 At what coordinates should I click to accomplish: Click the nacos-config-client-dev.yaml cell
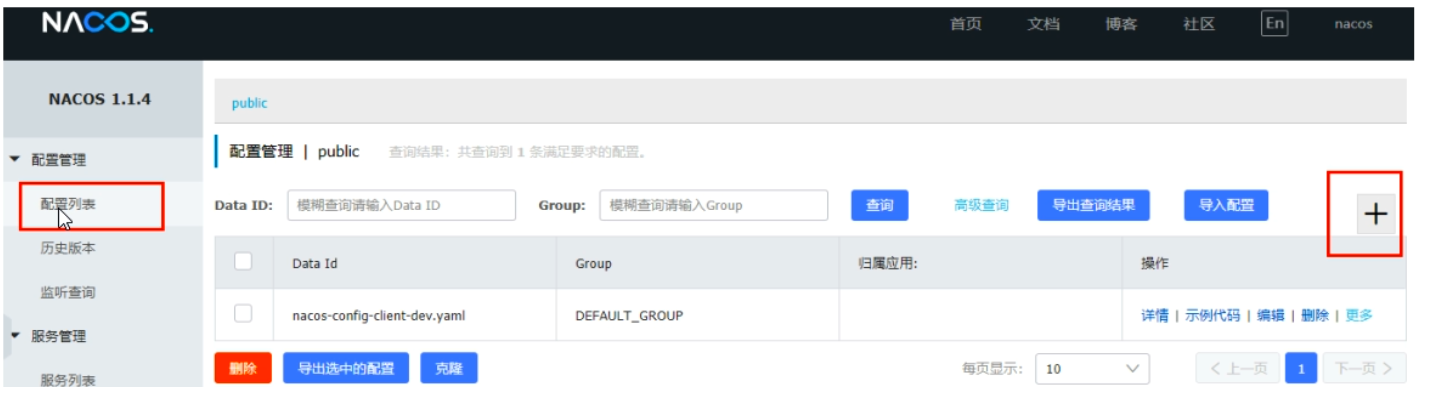point(415,315)
